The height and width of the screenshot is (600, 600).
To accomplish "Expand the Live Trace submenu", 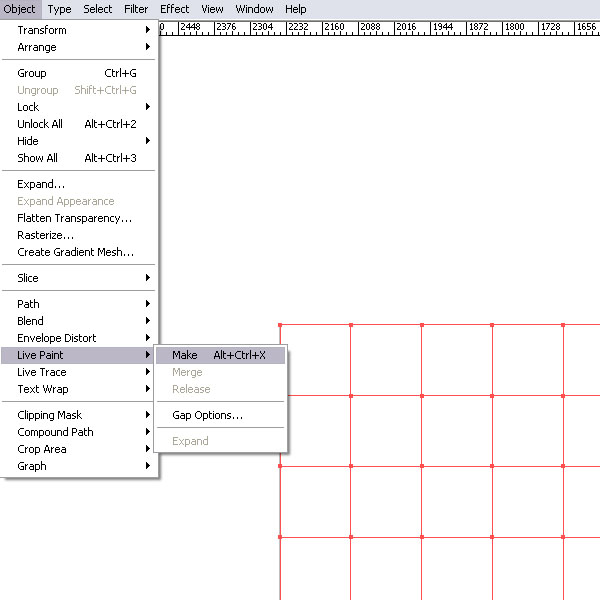I will pyautogui.click(x=79, y=372).
